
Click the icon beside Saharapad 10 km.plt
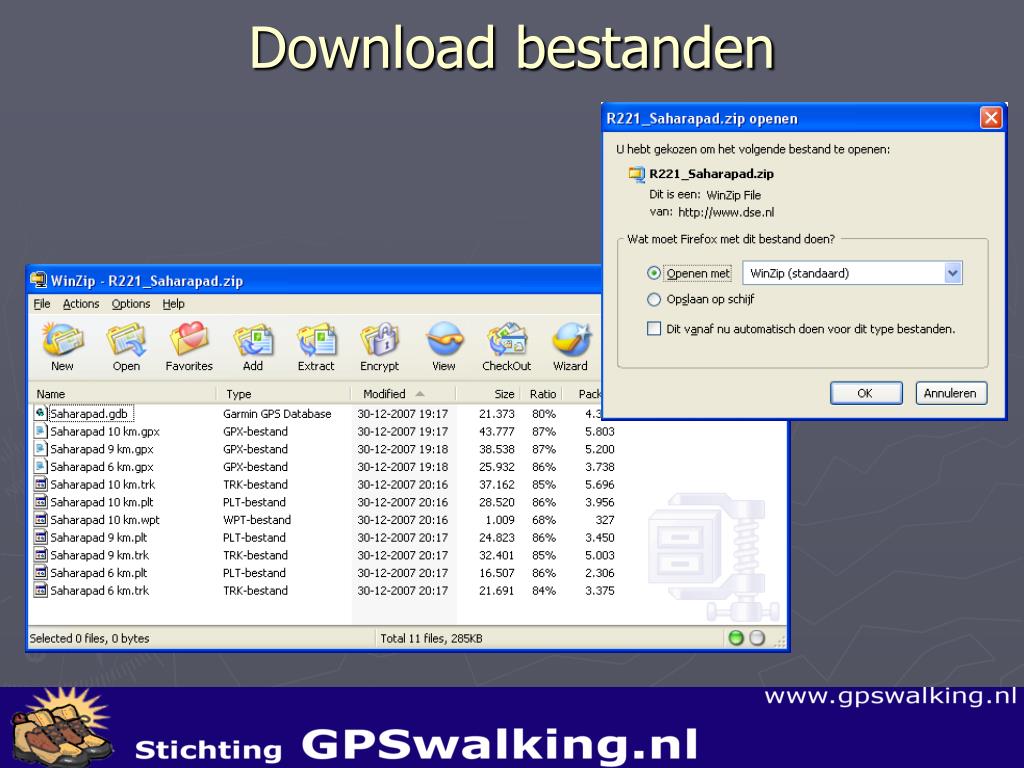tap(40, 502)
